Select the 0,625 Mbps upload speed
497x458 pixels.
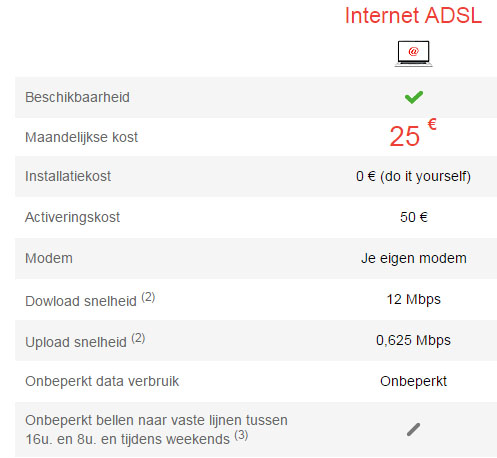tap(413, 340)
